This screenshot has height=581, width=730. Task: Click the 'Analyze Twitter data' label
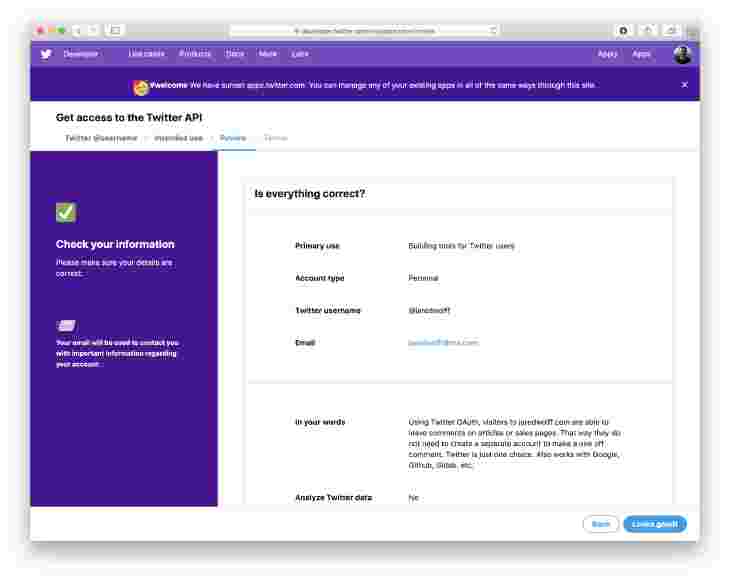(333, 498)
